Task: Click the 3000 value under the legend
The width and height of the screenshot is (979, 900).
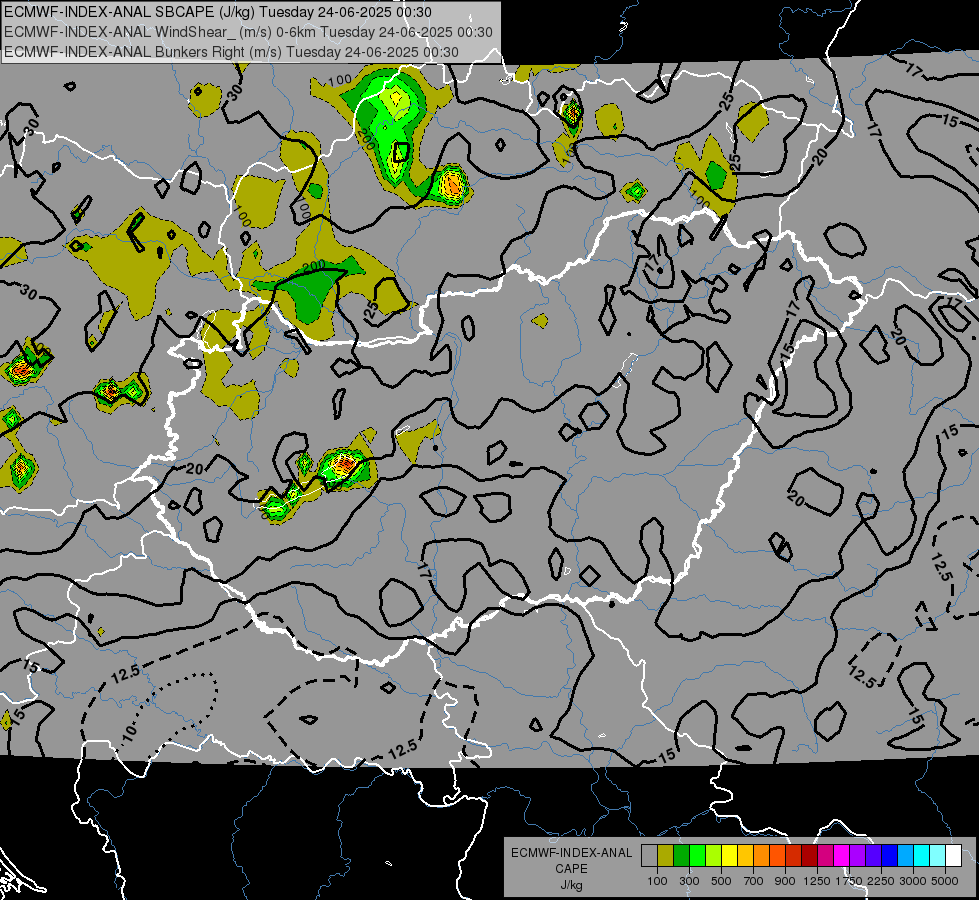Action: (913, 881)
